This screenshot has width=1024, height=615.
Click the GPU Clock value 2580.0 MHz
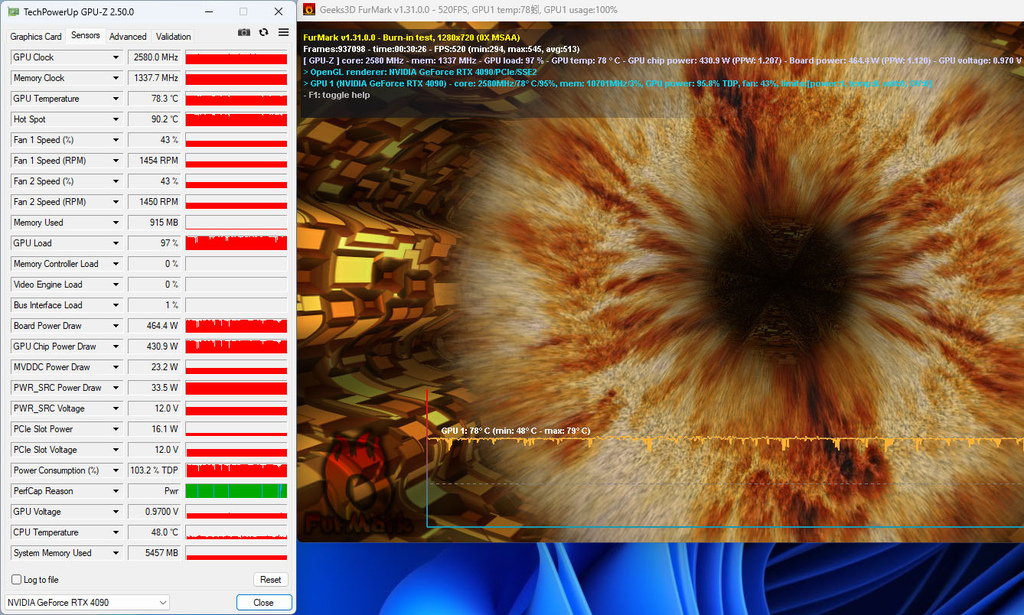click(155, 57)
